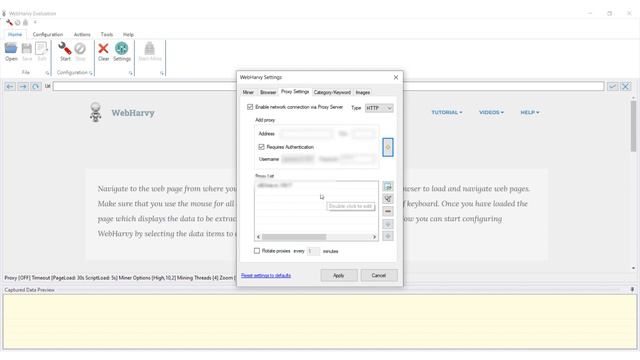
Task: Select the Proxy Settings tab
Action: (295, 92)
